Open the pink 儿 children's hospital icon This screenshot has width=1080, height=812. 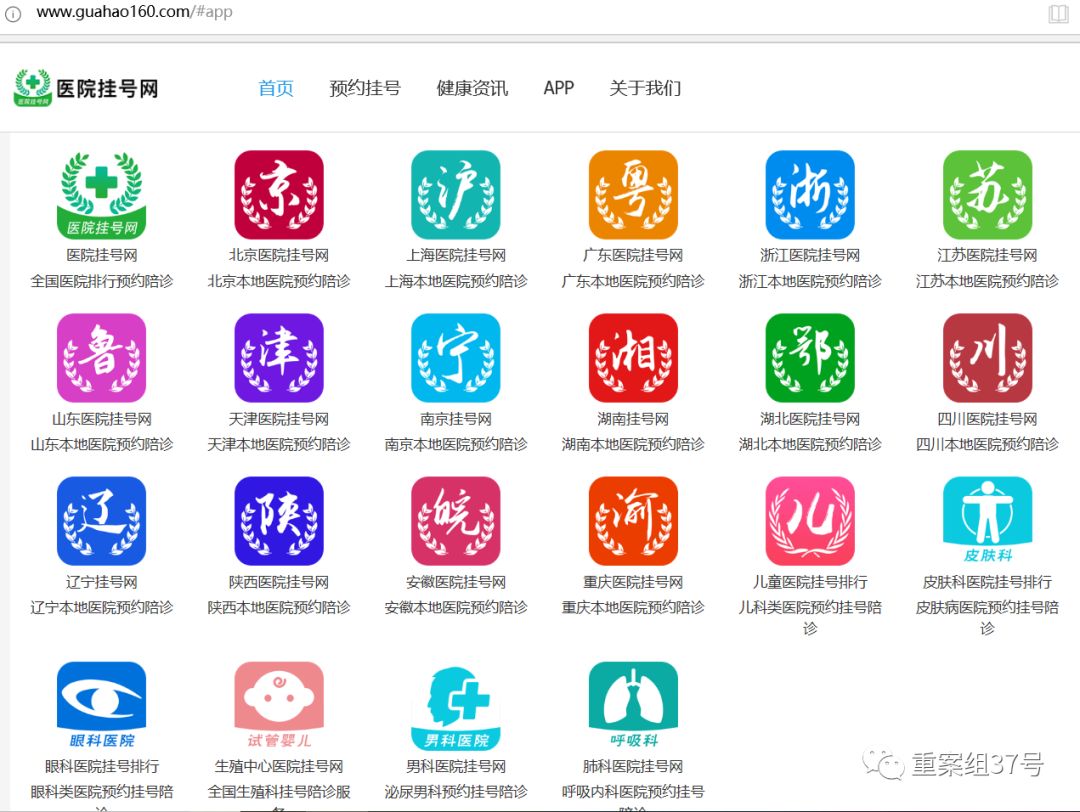click(x=810, y=521)
